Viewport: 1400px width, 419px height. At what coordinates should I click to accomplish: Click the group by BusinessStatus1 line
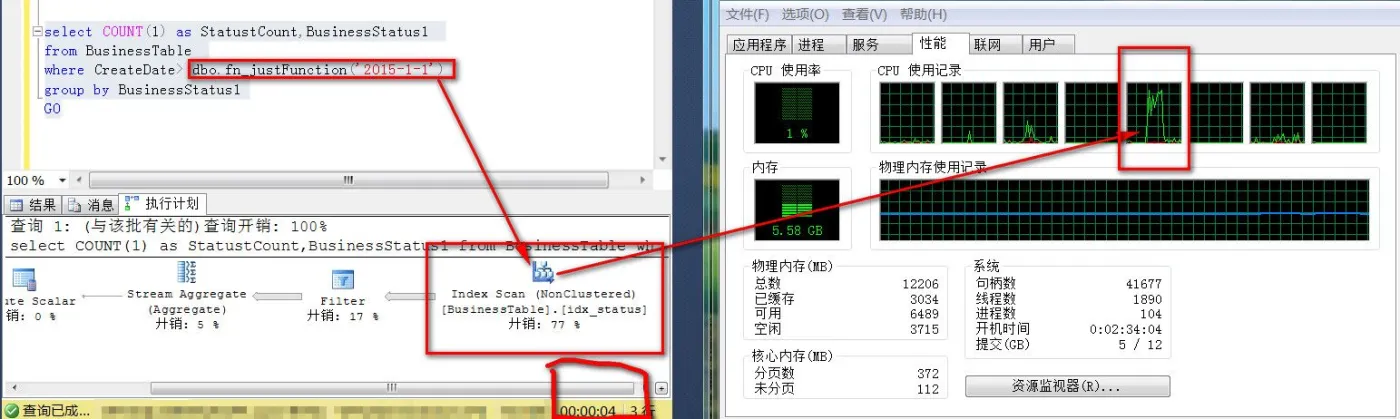142,89
